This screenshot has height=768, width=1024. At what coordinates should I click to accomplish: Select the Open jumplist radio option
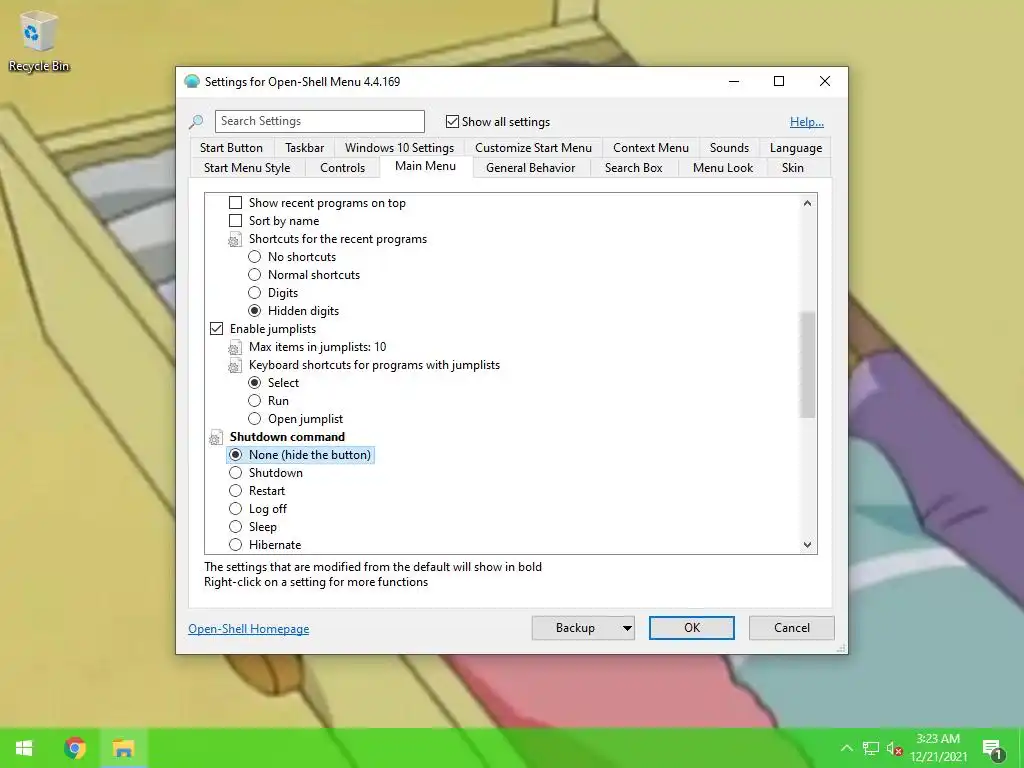click(255, 419)
